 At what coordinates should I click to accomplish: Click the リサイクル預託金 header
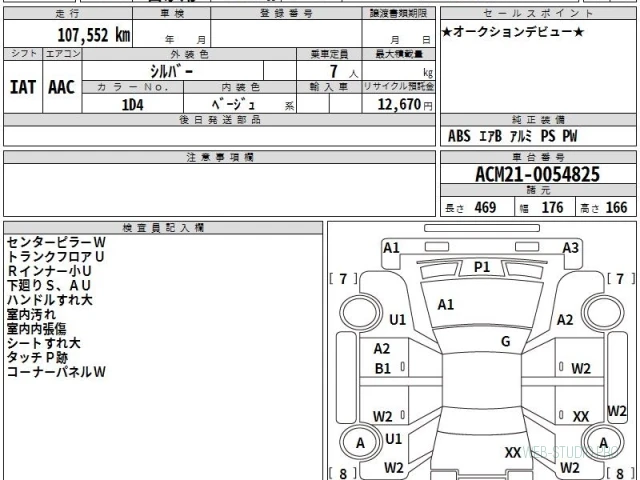click(399, 87)
